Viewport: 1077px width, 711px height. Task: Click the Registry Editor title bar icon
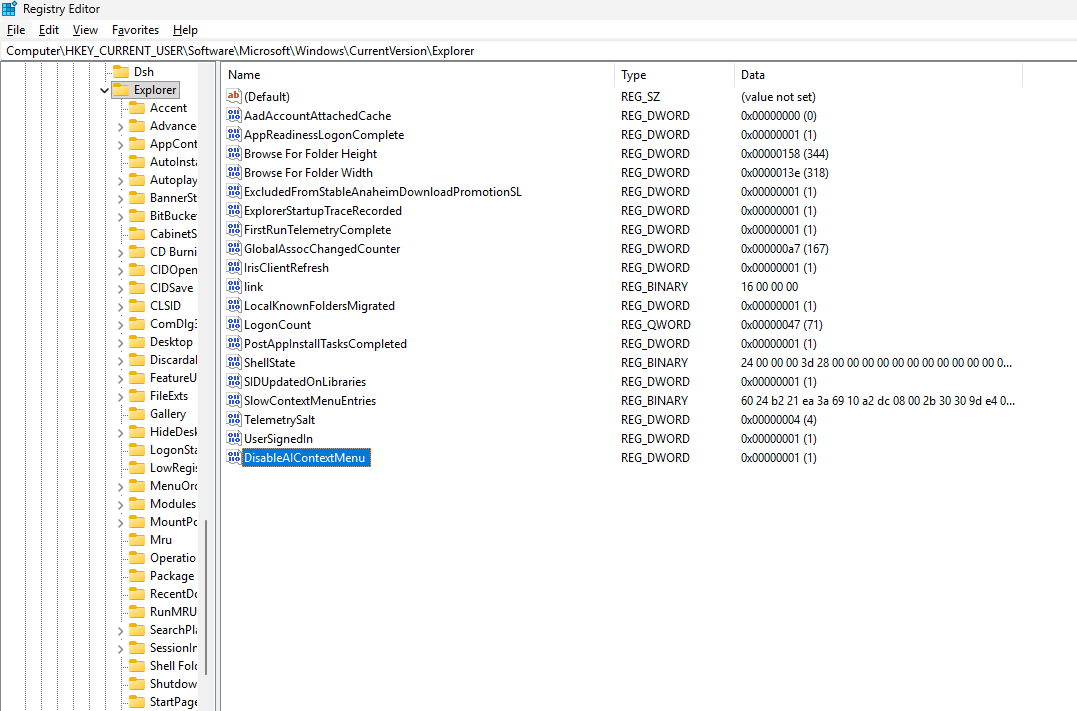pyautogui.click(x=10, y=9)
